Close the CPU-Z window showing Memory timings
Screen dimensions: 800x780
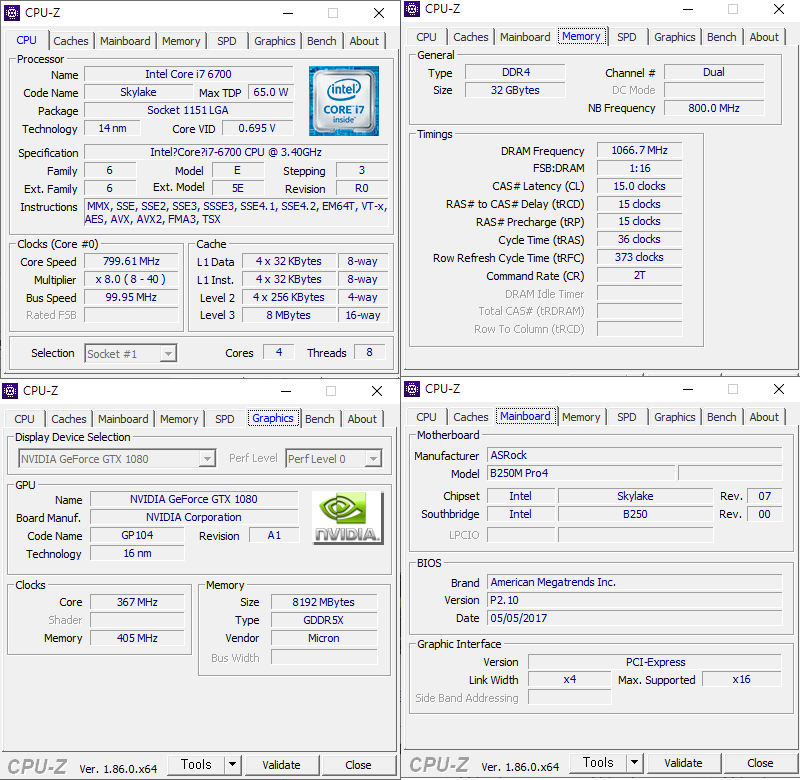pos(779,9)
